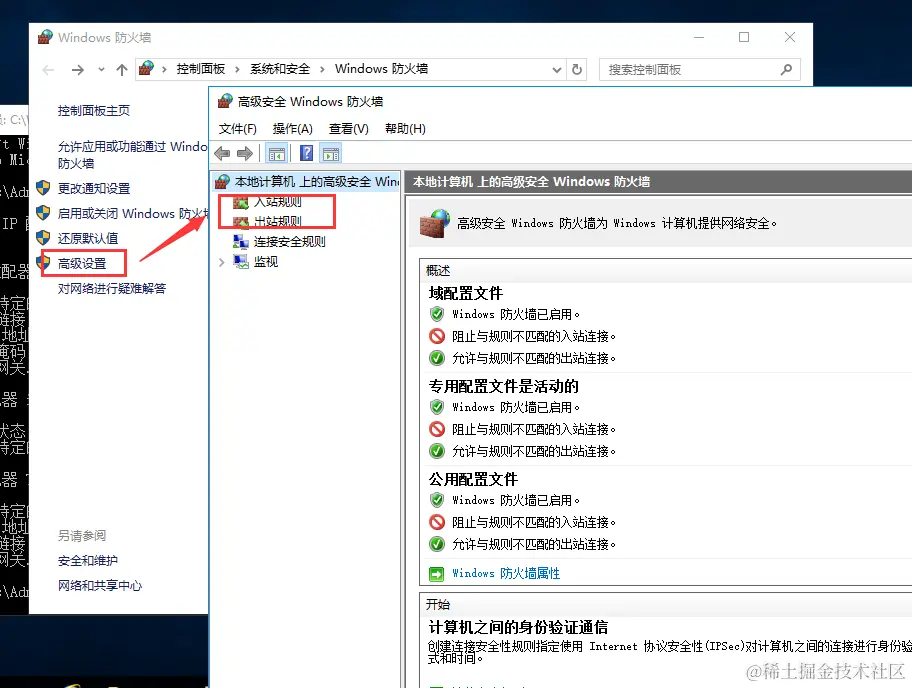
Task: Click shield icon beside 还原默认值
Action: 43,237
